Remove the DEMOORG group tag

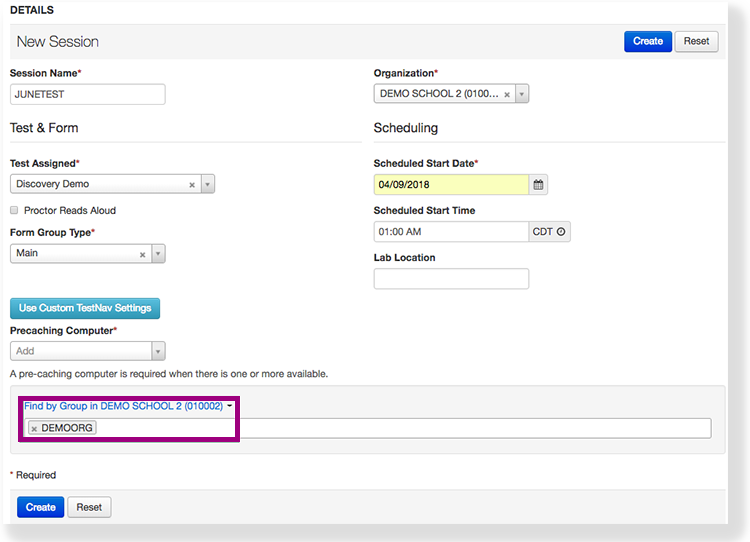tap(34, 428)
